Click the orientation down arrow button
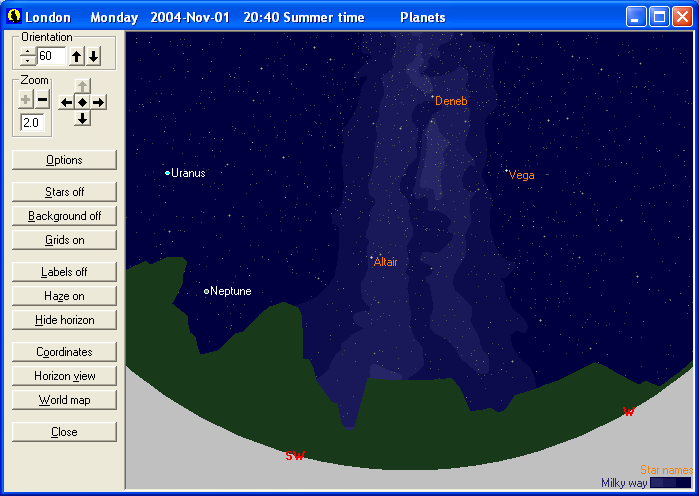699x496 pixels. click(x=93, y=57)
